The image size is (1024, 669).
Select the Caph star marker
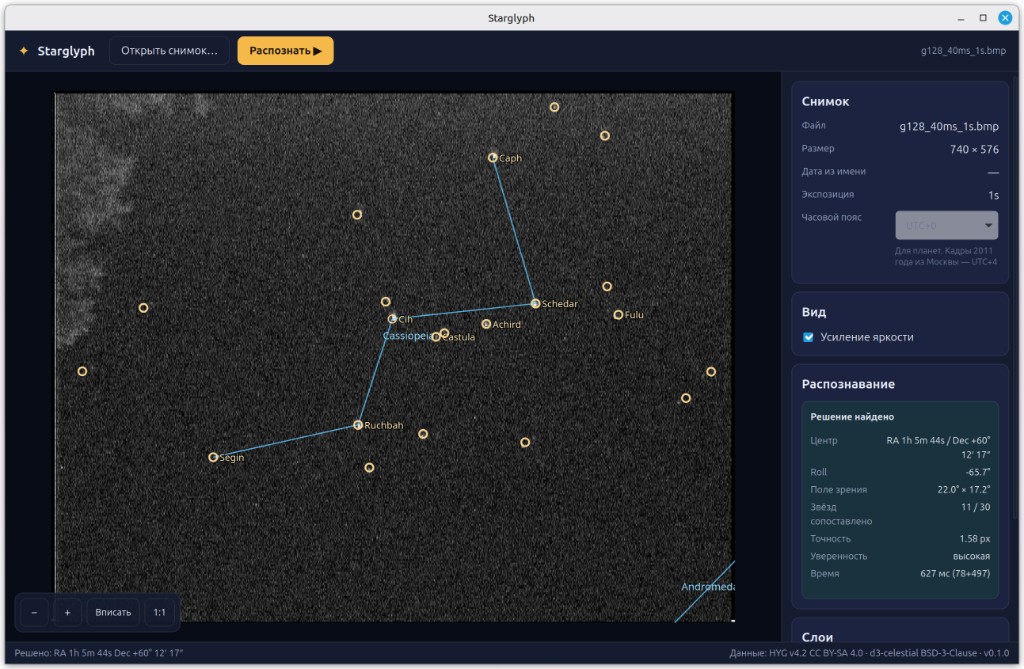coord(493,157)
